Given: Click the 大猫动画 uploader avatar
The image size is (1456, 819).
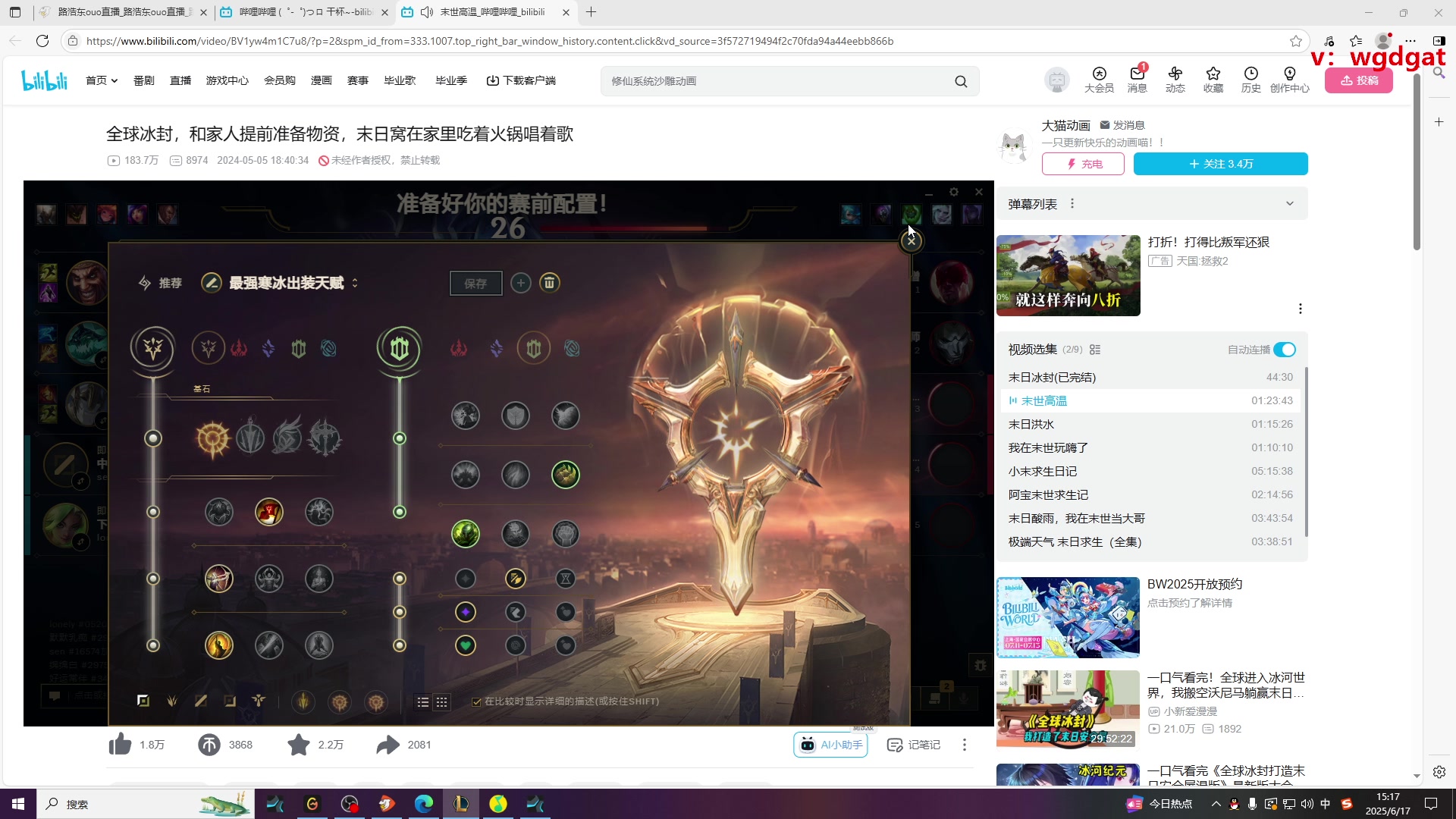Looking at the screenshot, I should [x=1013, y=147].
